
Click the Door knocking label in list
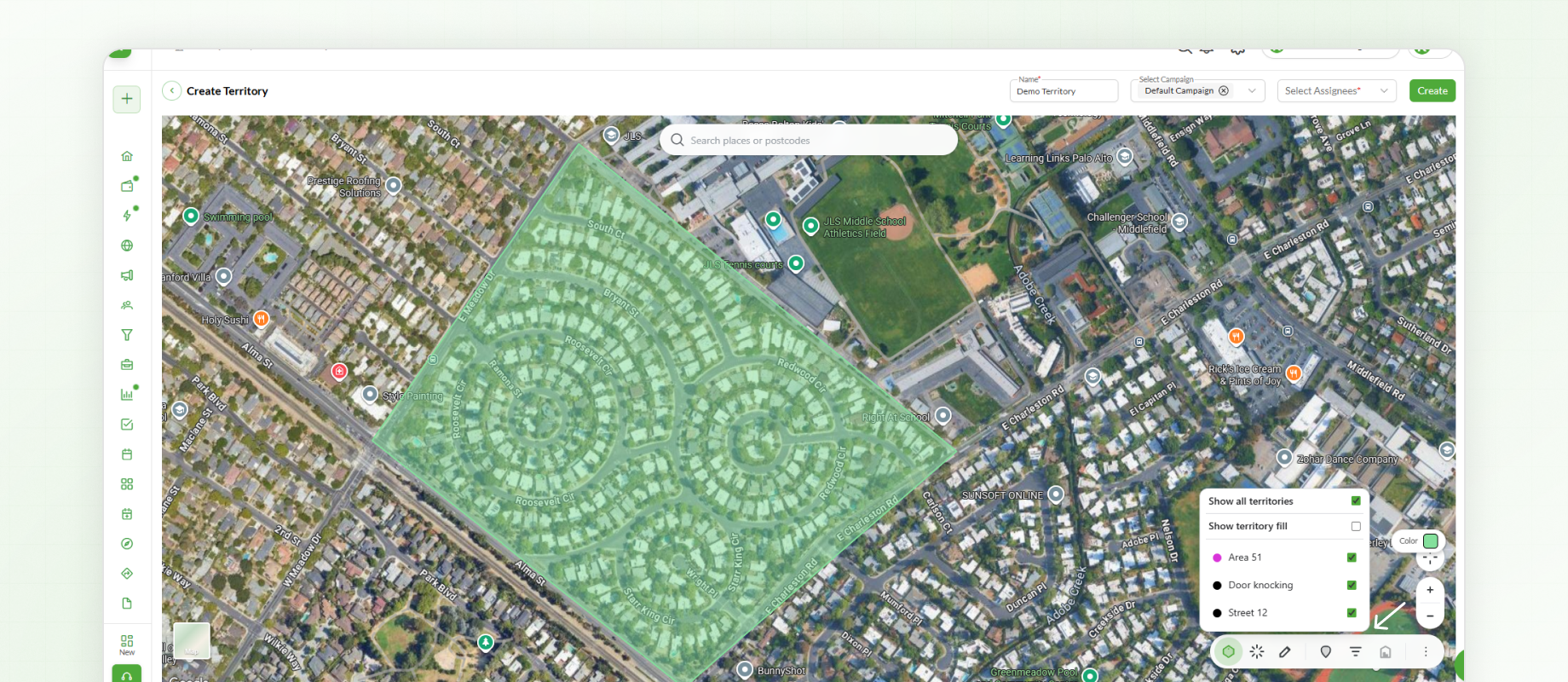tap(1260, 586)
